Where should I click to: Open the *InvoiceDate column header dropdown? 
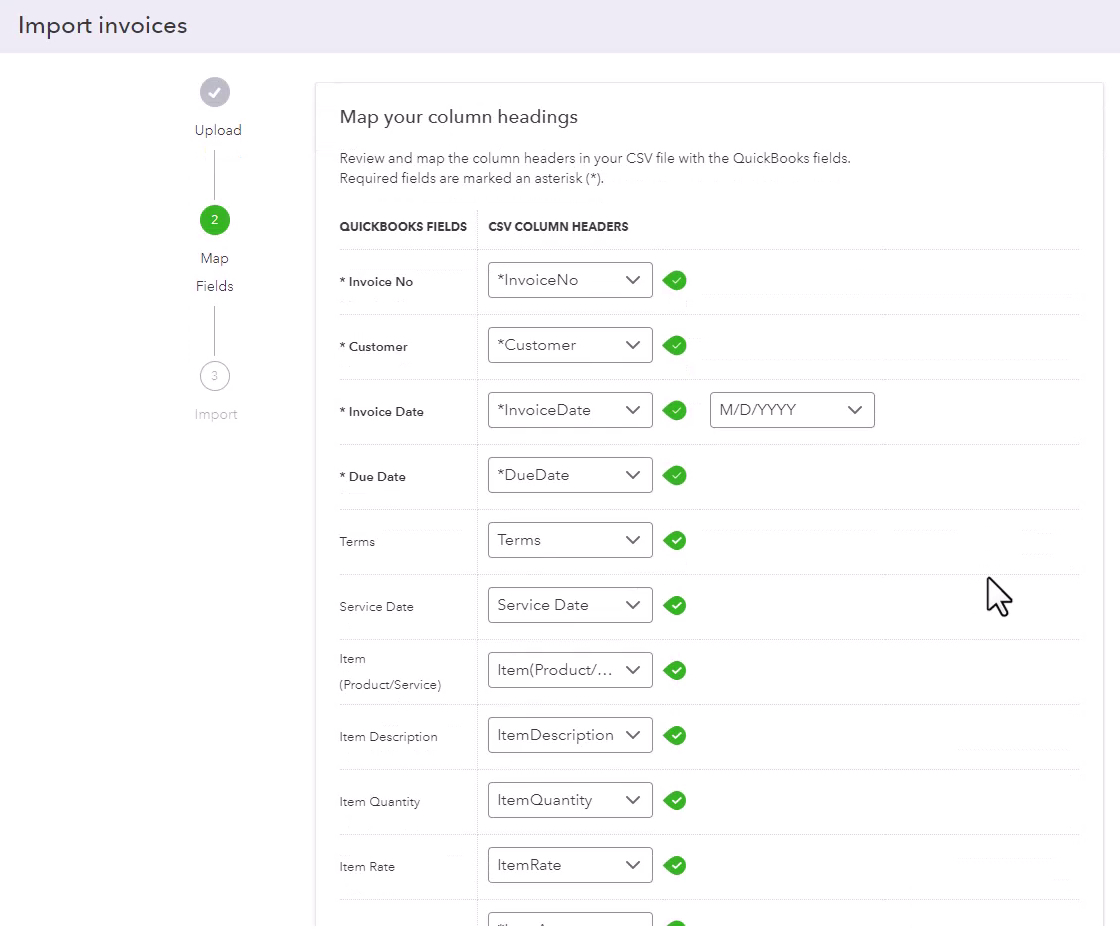coord(570,410)
